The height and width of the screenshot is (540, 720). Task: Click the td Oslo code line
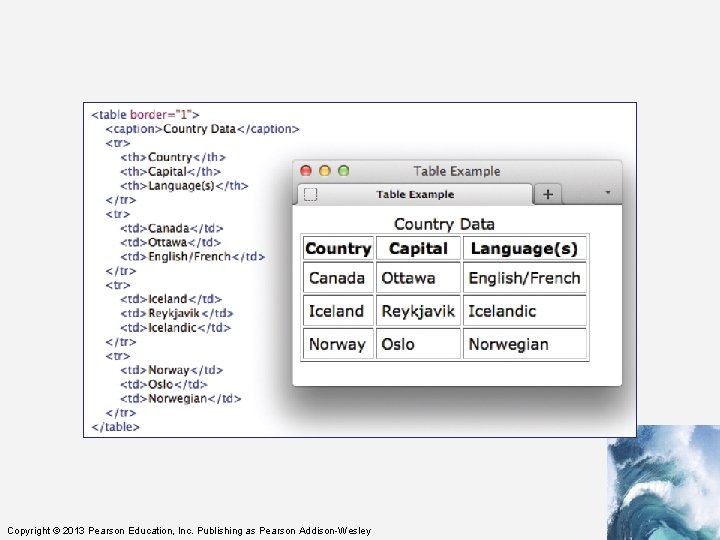[x=164, y=384]
